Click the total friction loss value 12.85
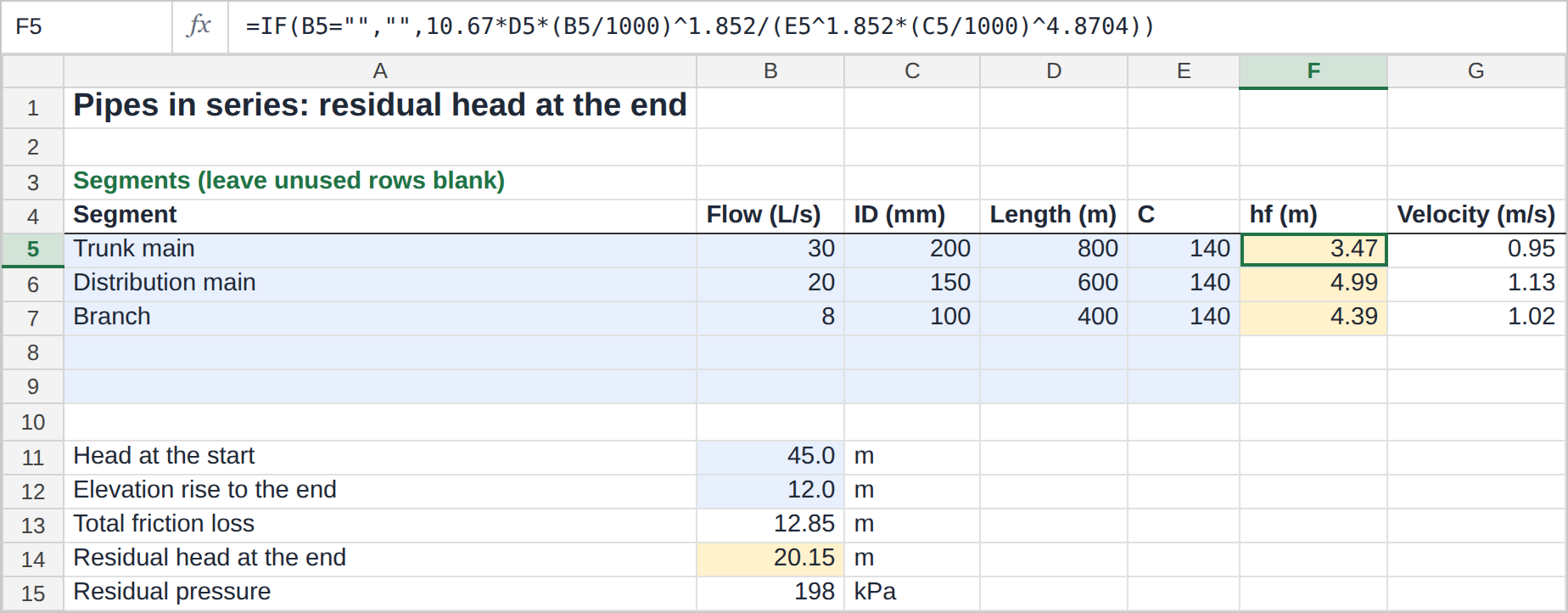 click(770, 525)
